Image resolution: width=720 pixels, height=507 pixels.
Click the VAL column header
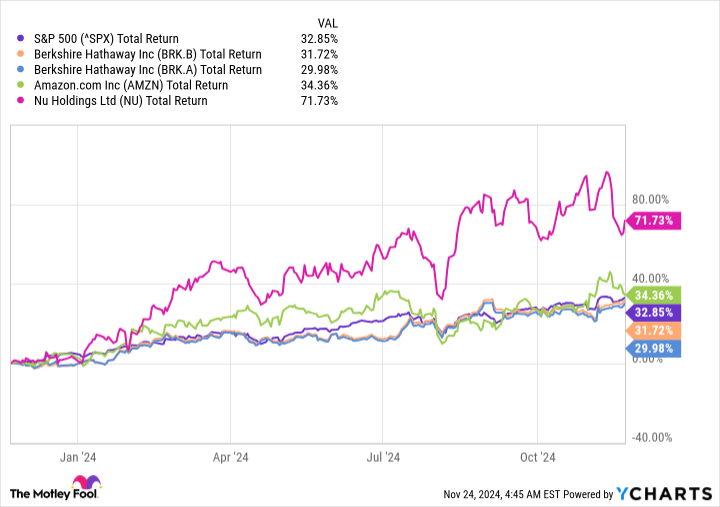click(327, 23)
